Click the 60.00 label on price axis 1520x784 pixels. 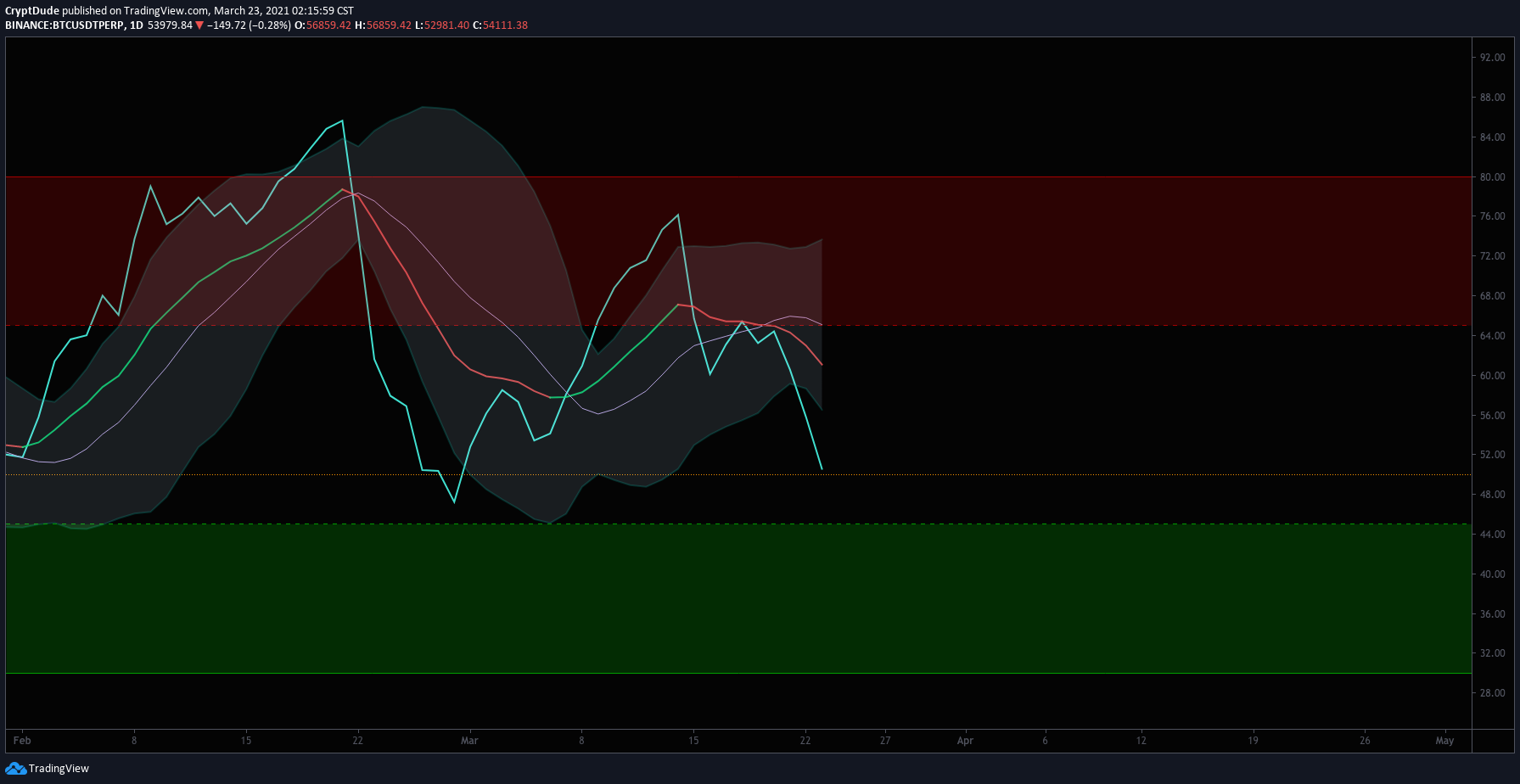(x=1493, y=376)
